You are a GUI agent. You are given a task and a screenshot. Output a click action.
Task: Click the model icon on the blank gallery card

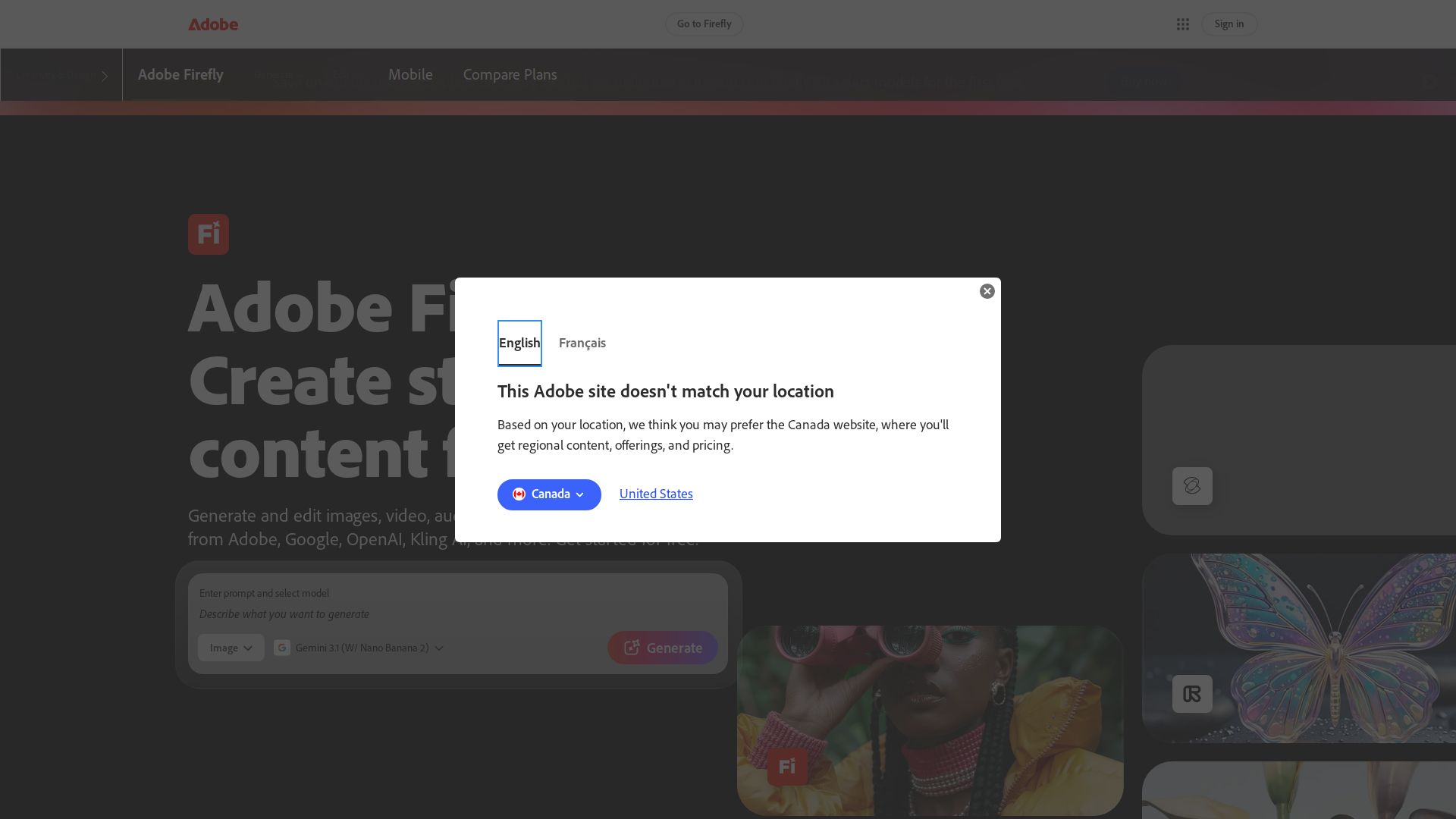coord(1192,486)
